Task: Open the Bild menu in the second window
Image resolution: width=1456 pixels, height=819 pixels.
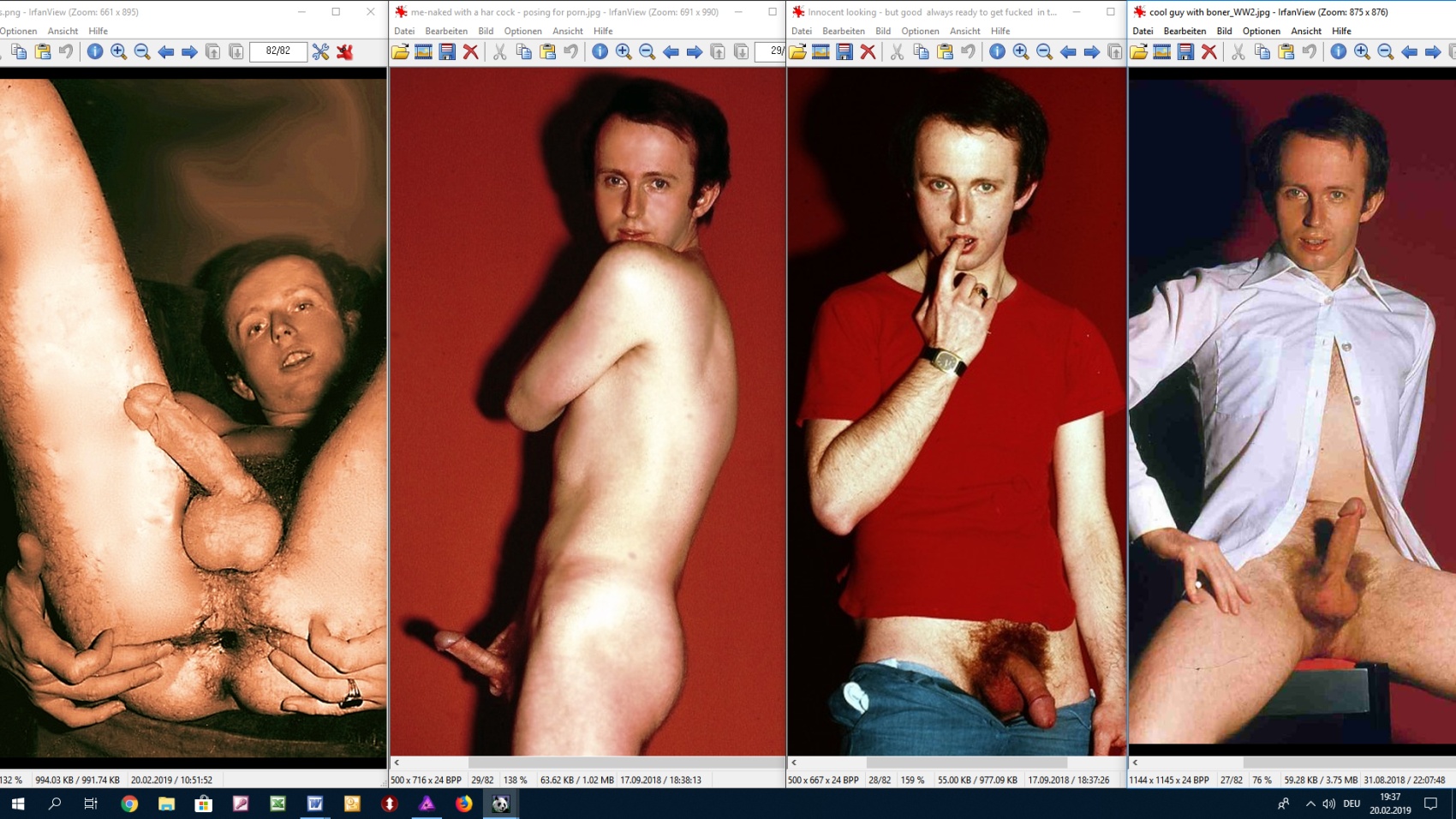Action: pyautogui.click(x=486, y=31)
